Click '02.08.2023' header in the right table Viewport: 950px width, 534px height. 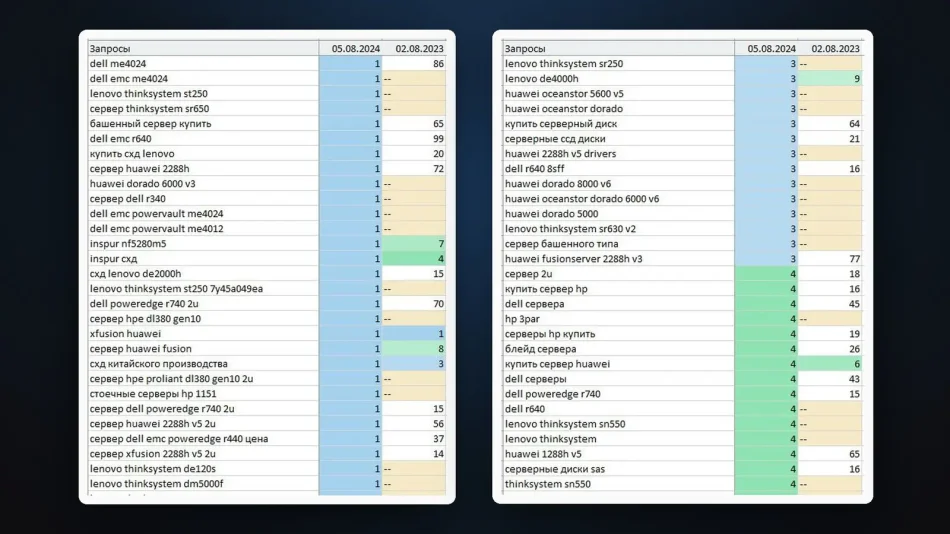pyautogui.click(x=830, y=48)
